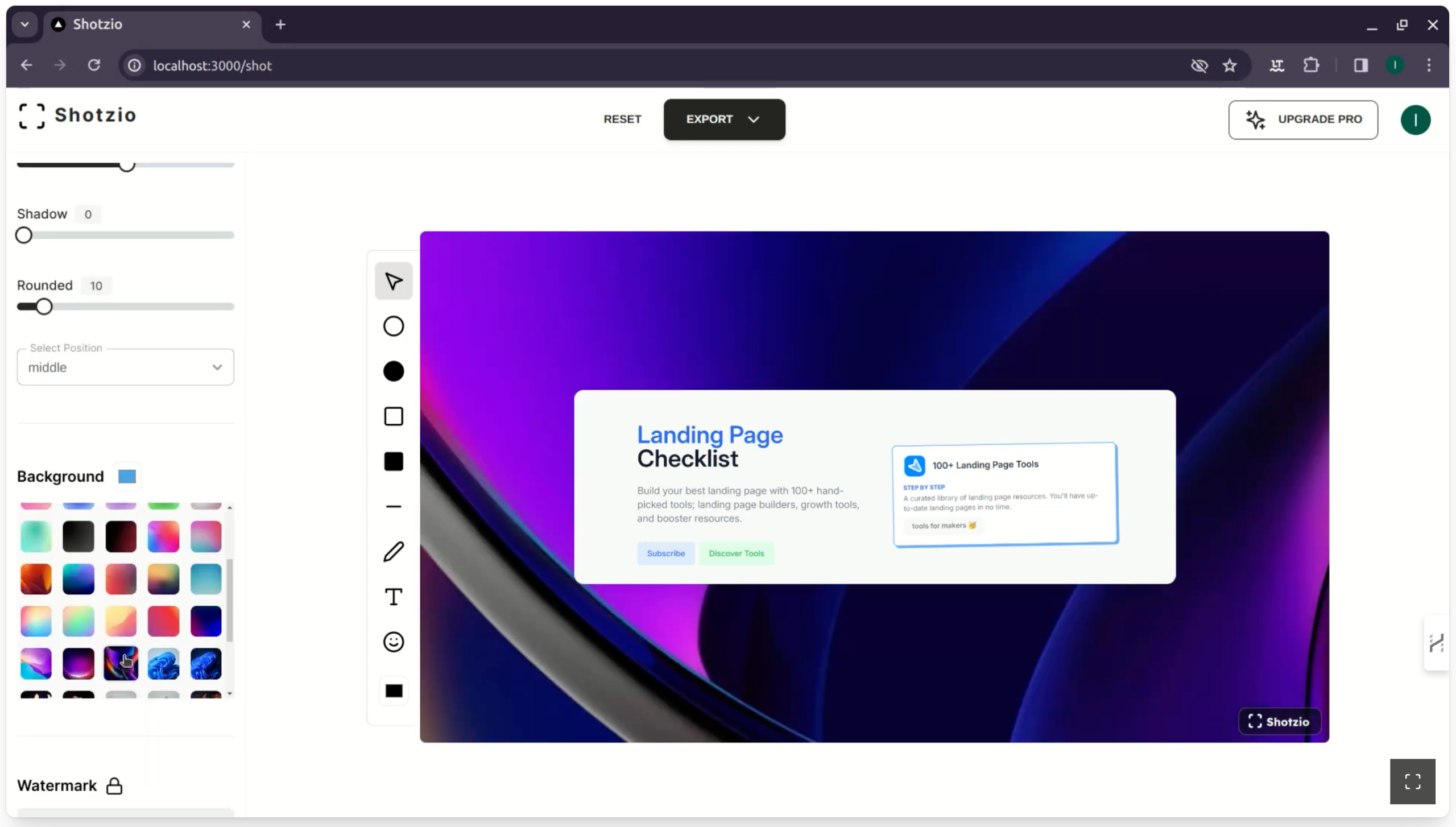Select the Text tool
This screenshot has height=827, width=1456.
(x=393, y=597)
